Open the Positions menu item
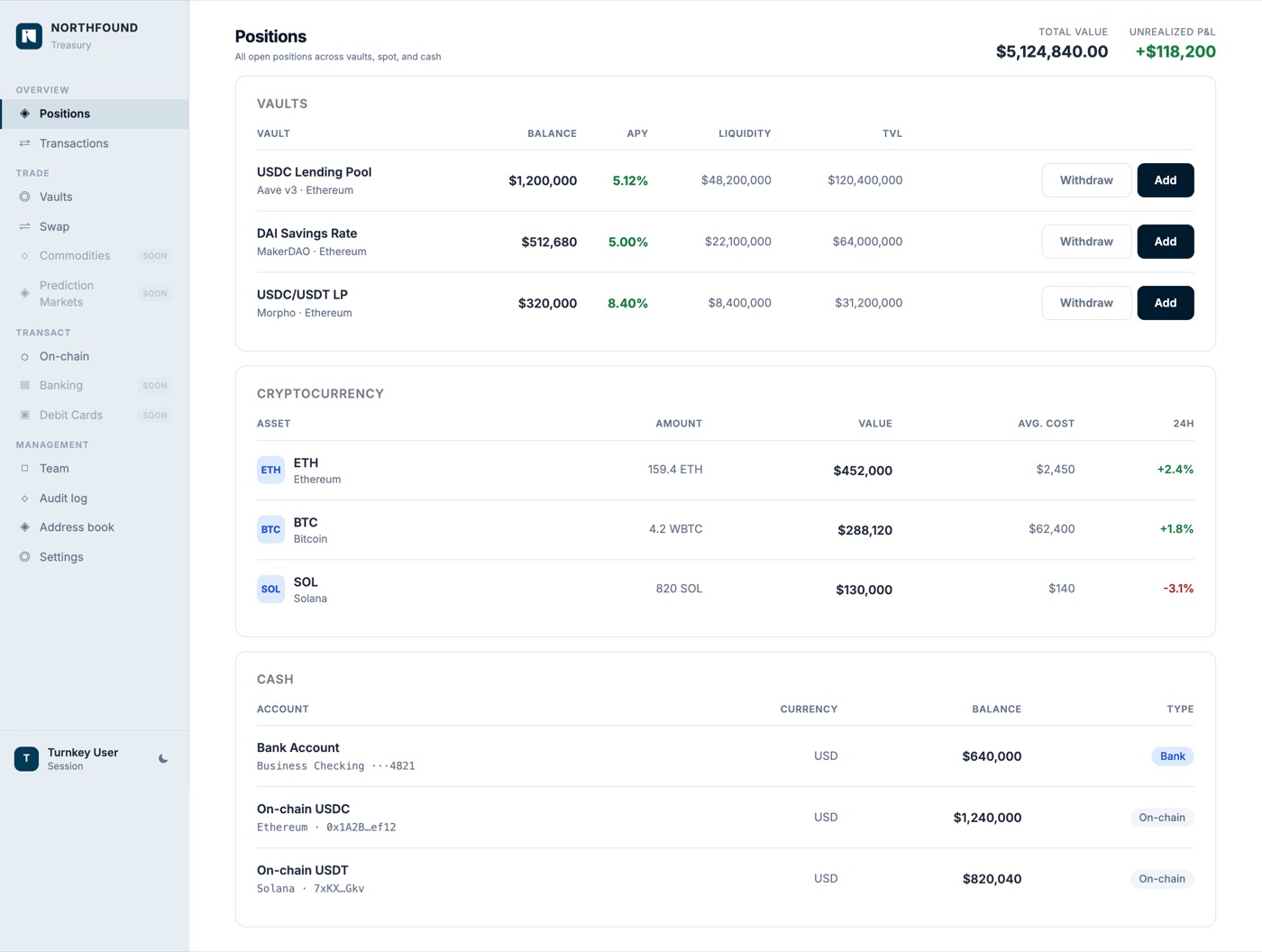 click(95, 114)
